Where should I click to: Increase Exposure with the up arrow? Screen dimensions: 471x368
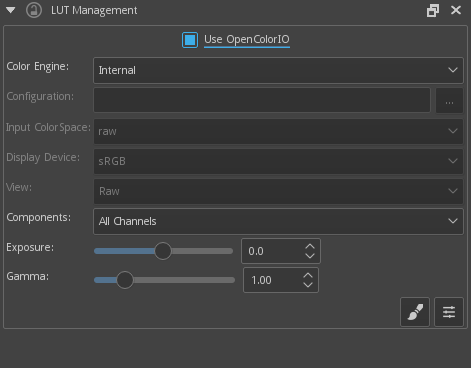pos(310,246)
